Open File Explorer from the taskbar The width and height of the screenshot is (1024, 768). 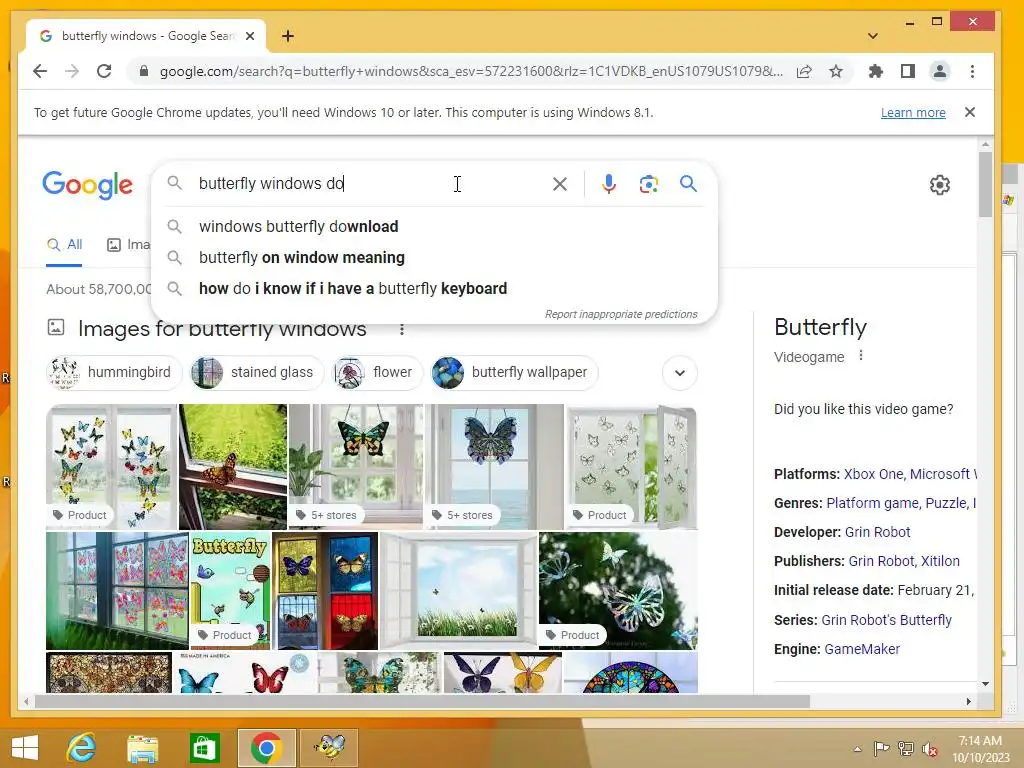point(142,748)
